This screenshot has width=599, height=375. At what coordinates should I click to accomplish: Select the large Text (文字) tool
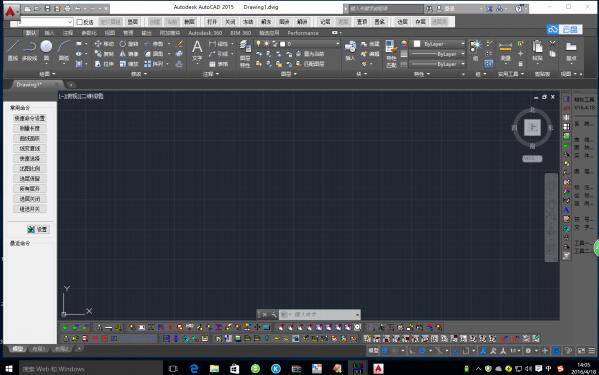pyautogui.click(x=197, y=50)
